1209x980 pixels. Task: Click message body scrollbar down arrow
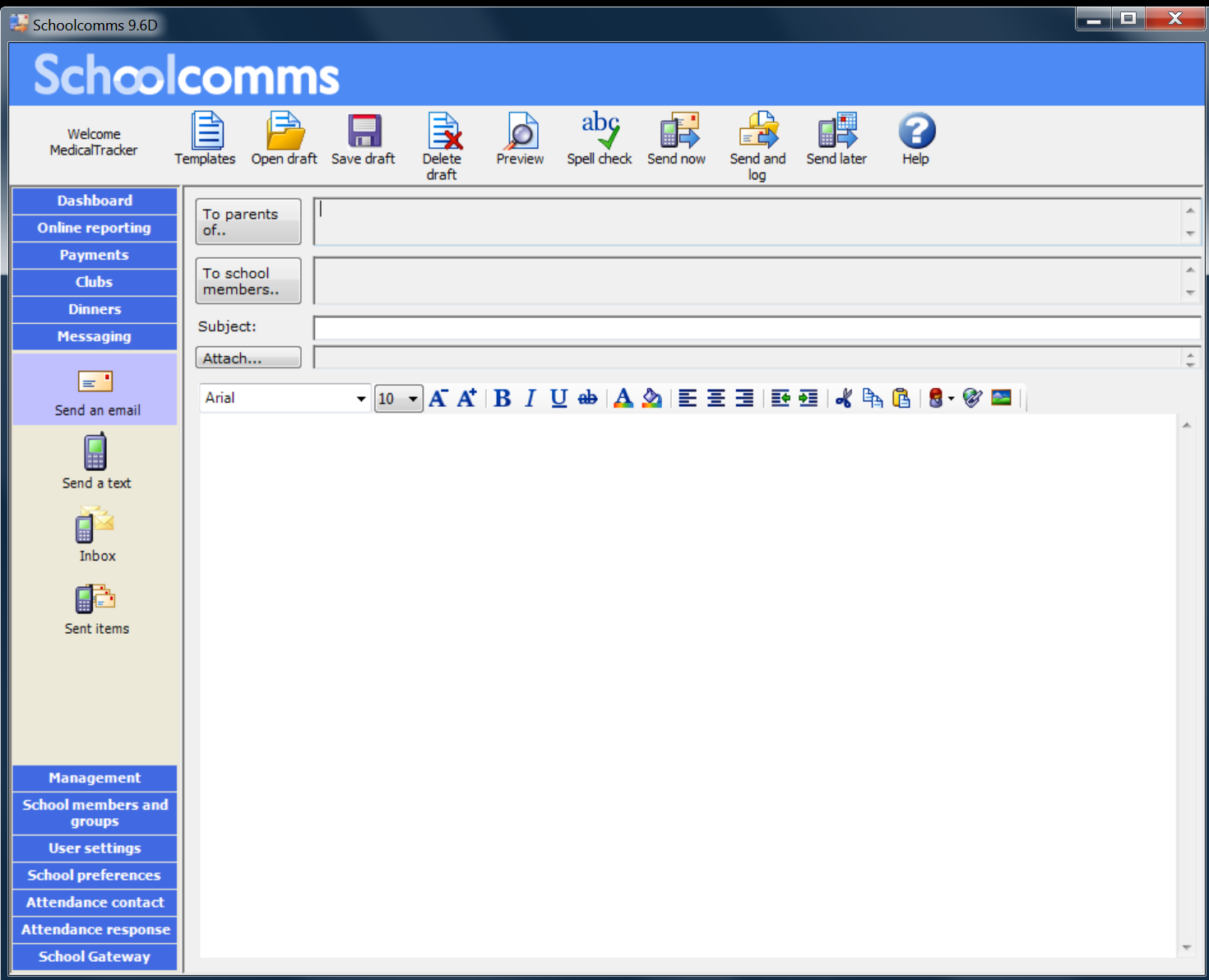1187,948
